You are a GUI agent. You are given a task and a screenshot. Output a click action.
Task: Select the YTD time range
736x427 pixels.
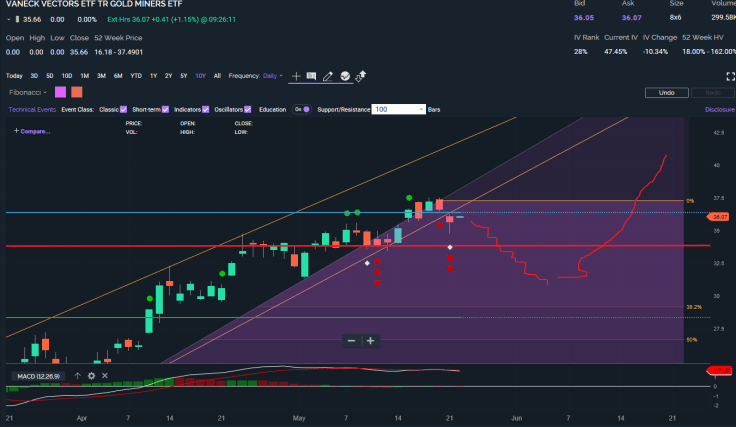coord(136,76)
